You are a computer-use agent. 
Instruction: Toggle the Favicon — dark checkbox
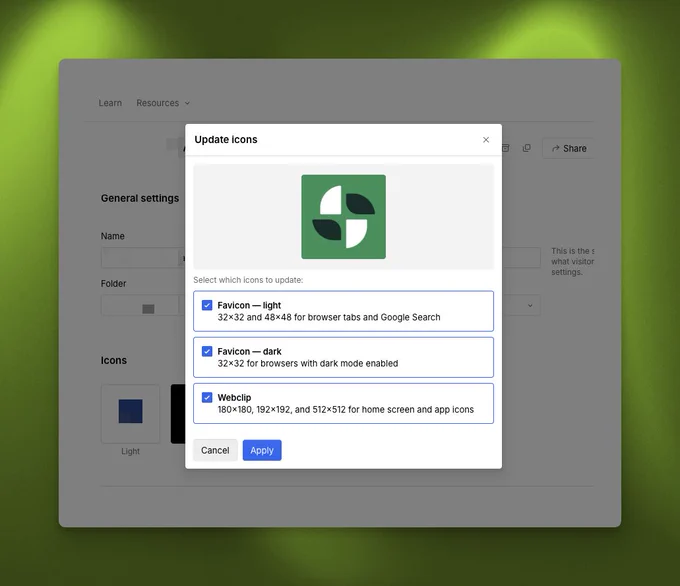pos(207,351)
